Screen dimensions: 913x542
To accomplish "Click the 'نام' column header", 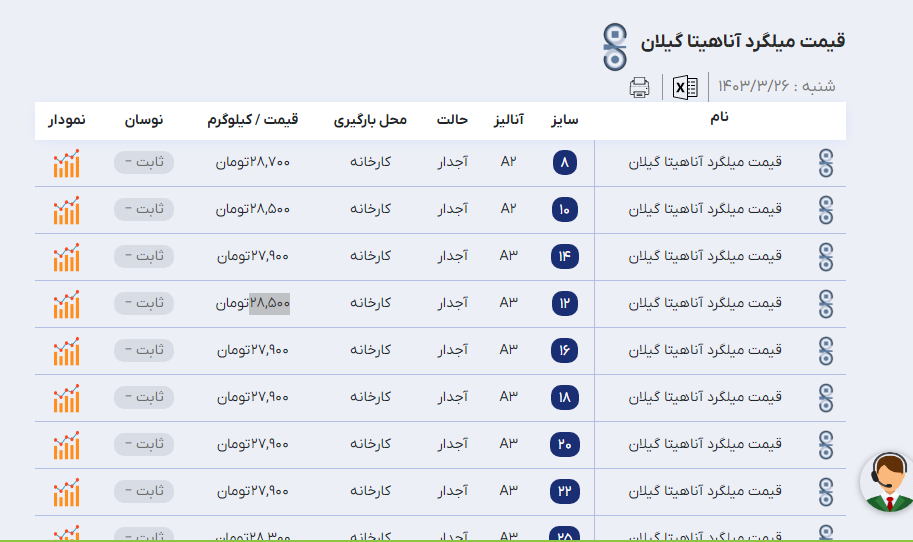I will [719, 119].
